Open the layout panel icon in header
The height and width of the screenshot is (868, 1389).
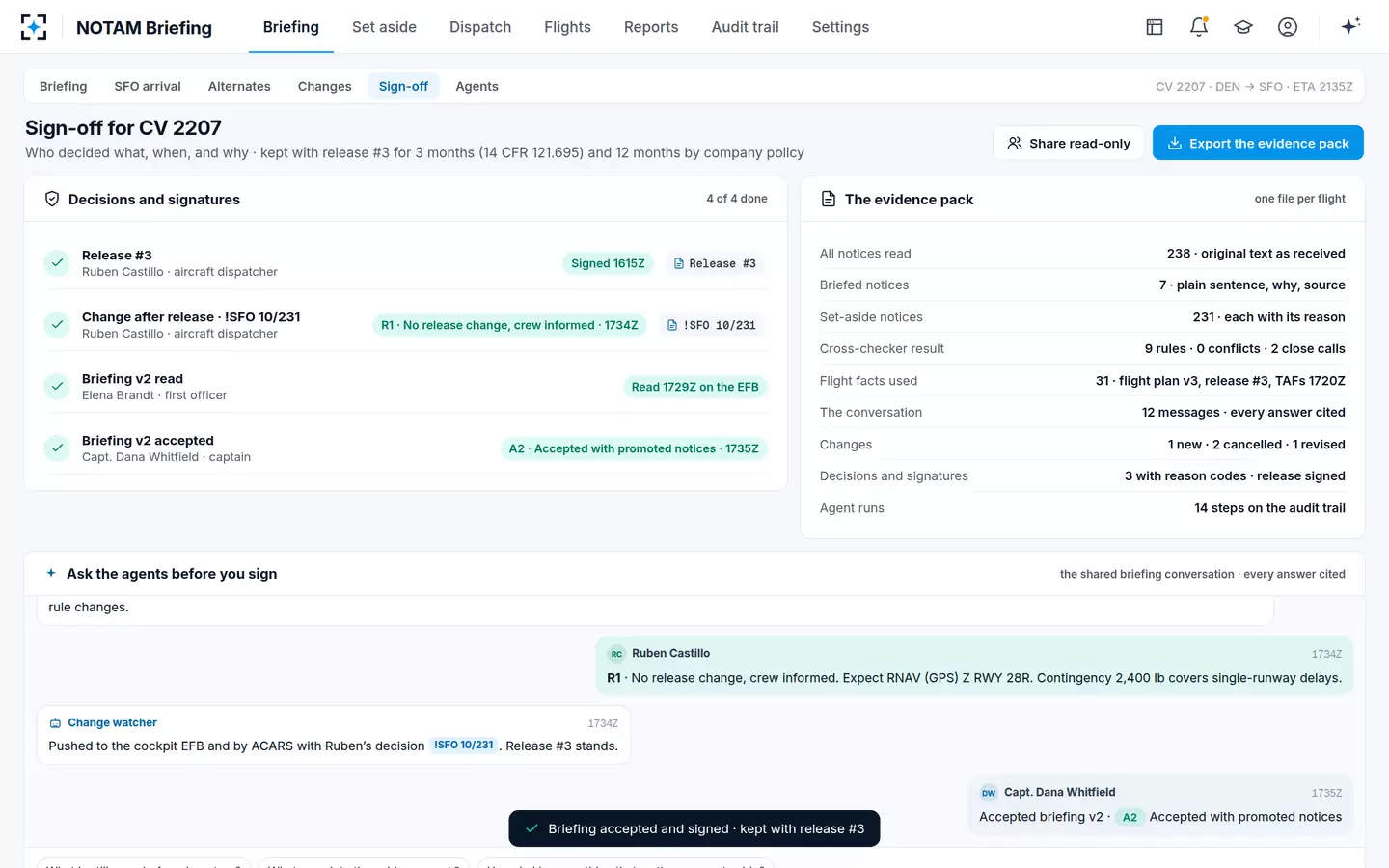click(x=1155, y=27)
